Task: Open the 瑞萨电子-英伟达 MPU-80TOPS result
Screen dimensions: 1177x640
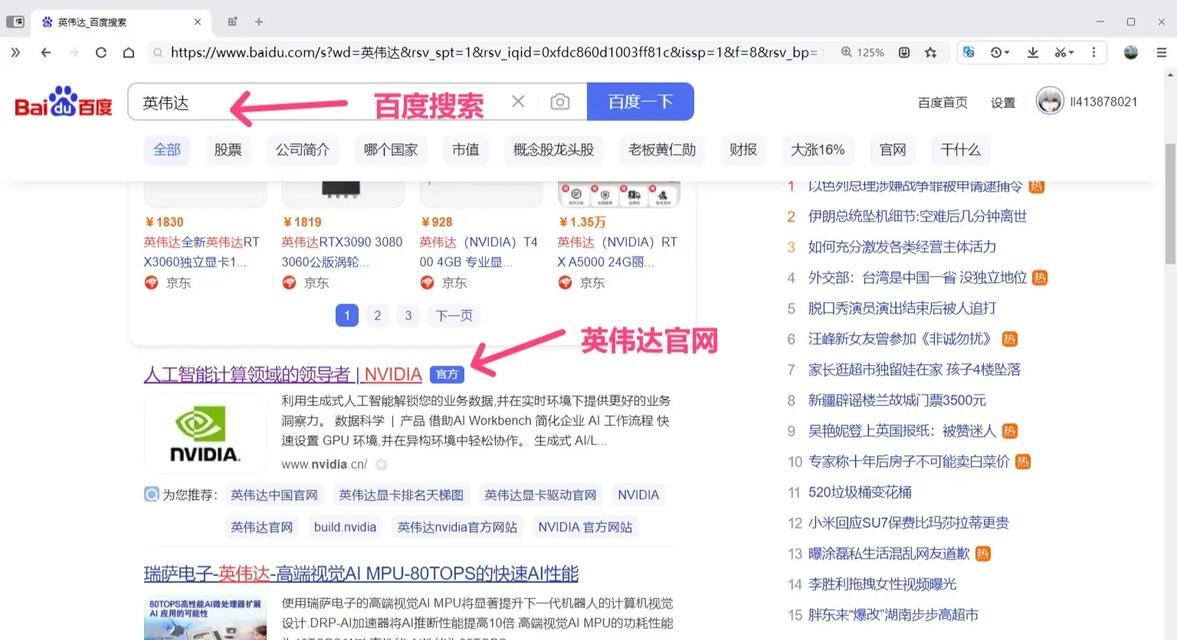Action: [361, 574]
